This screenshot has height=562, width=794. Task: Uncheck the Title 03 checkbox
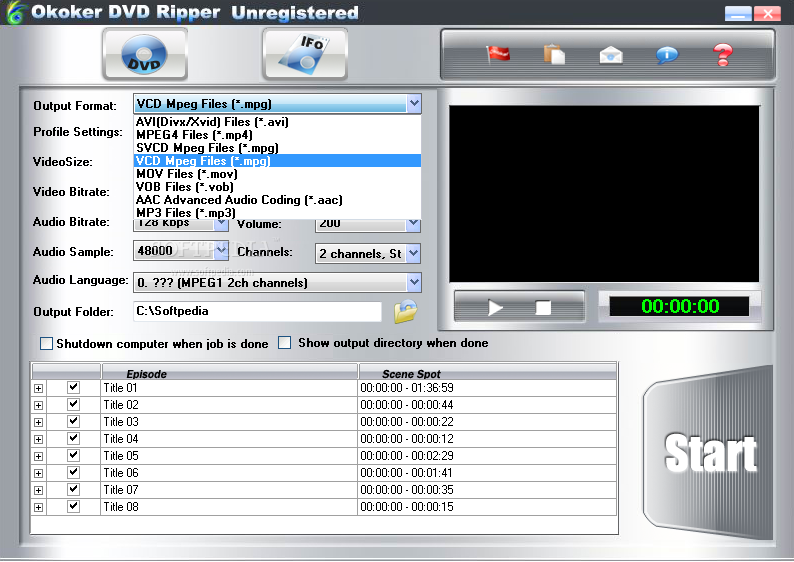pos(73,422)
